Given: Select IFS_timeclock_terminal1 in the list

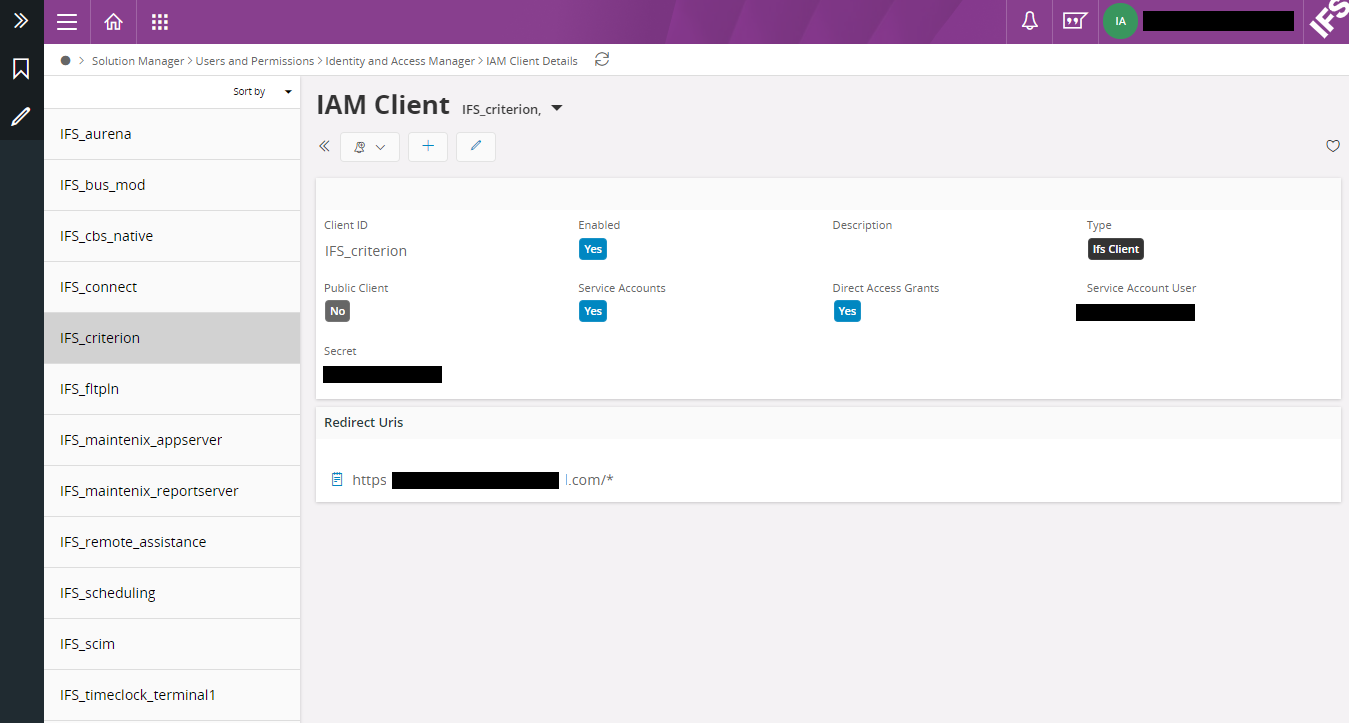Looking at the screenshot, I should (172, 695).
